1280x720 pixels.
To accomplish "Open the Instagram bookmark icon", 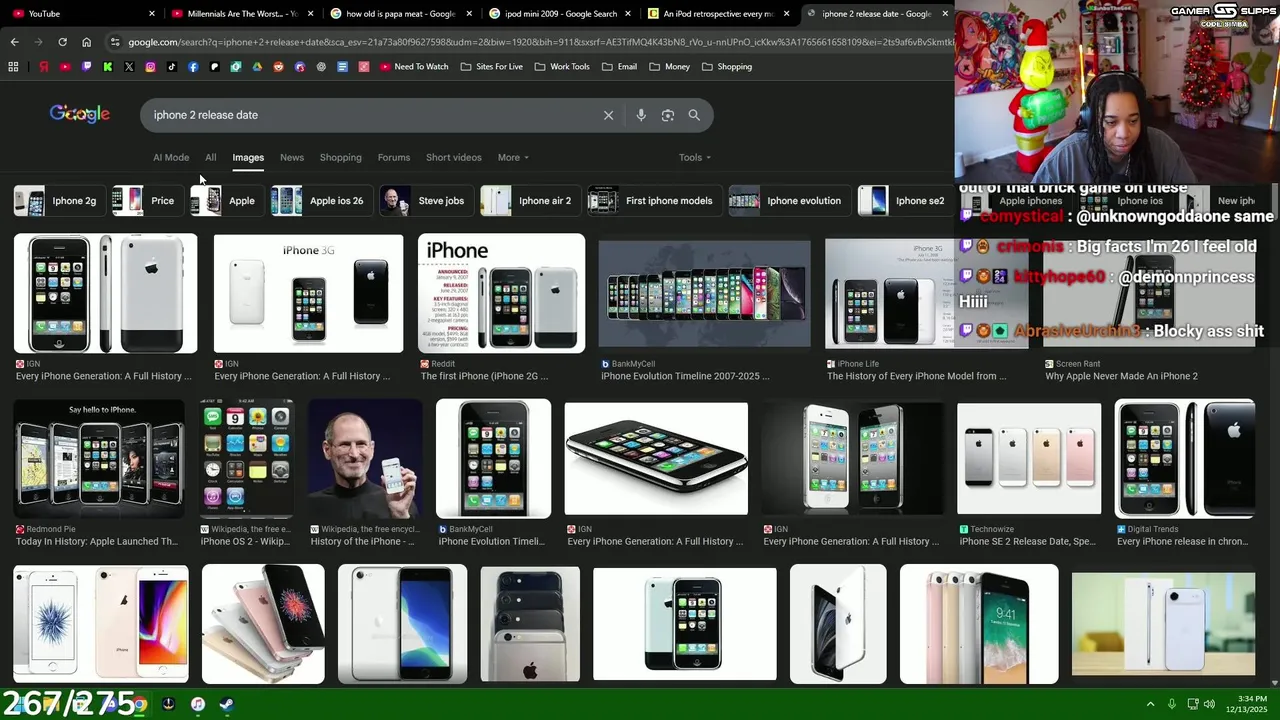I will pos(150,67).
